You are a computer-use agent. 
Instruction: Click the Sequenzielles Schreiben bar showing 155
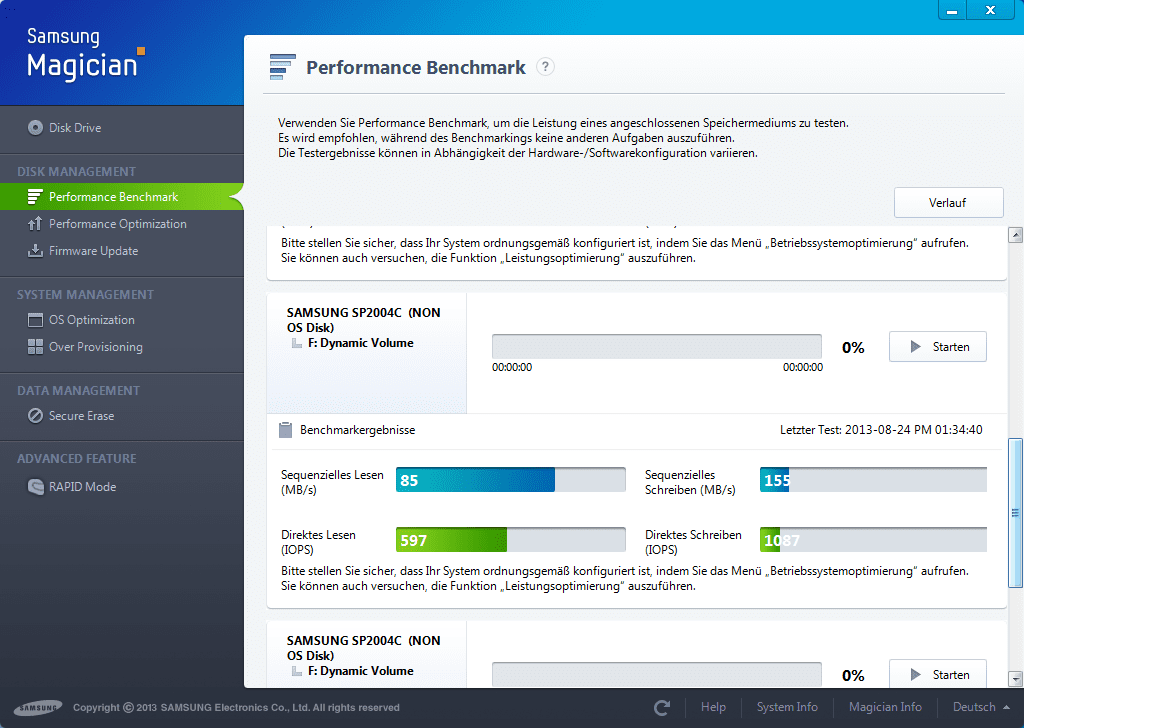coord(873,480)
